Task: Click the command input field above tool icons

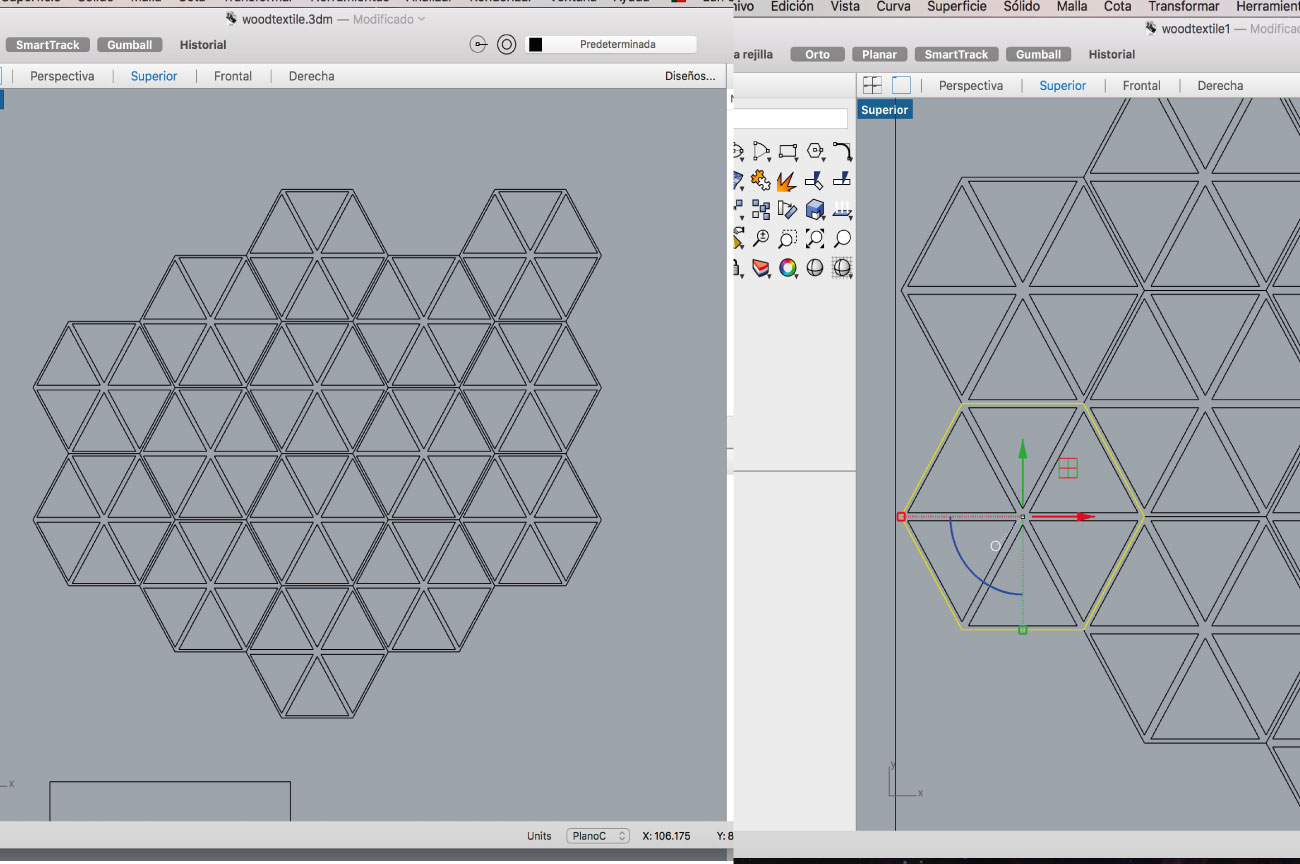Action: pos(790,119)
